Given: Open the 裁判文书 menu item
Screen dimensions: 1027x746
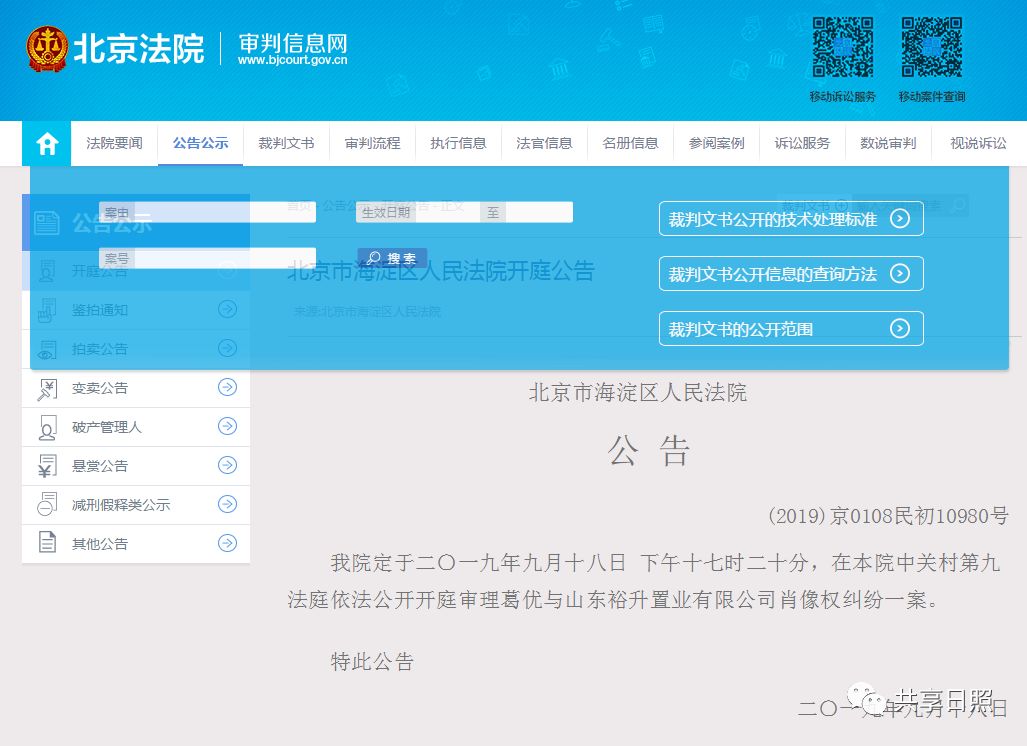Looking at the screenshot, I should [x=286, y=143].
